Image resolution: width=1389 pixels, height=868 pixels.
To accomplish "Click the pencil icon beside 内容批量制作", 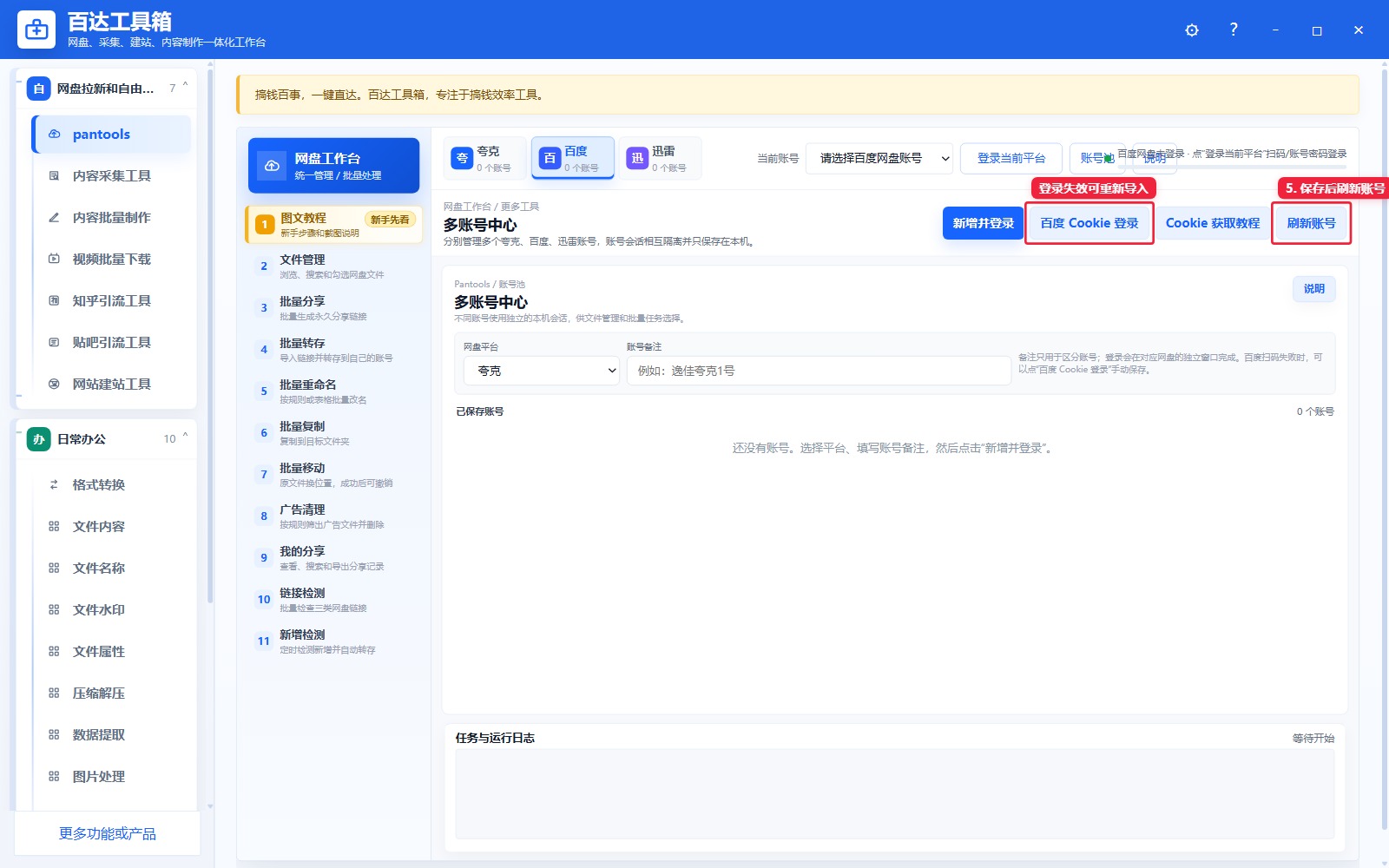I will click(54, 218).
